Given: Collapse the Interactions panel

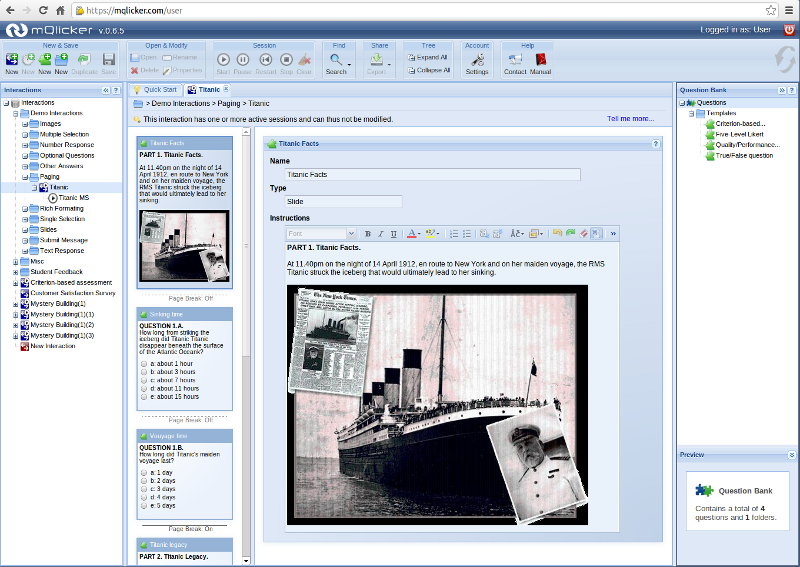Looking at the screenshot, I should [106, 90].
